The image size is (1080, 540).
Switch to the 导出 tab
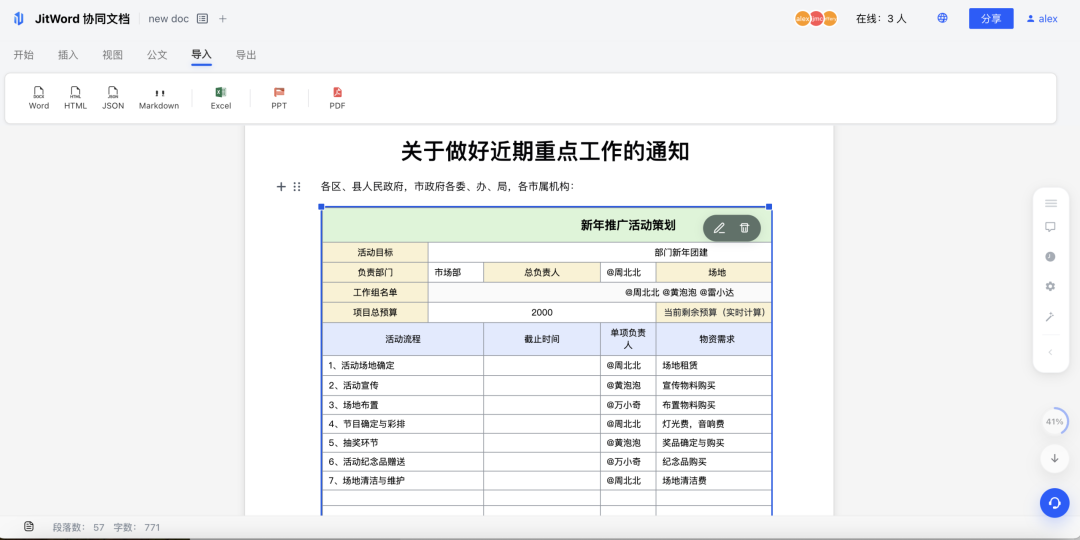[x=246, y=55]
